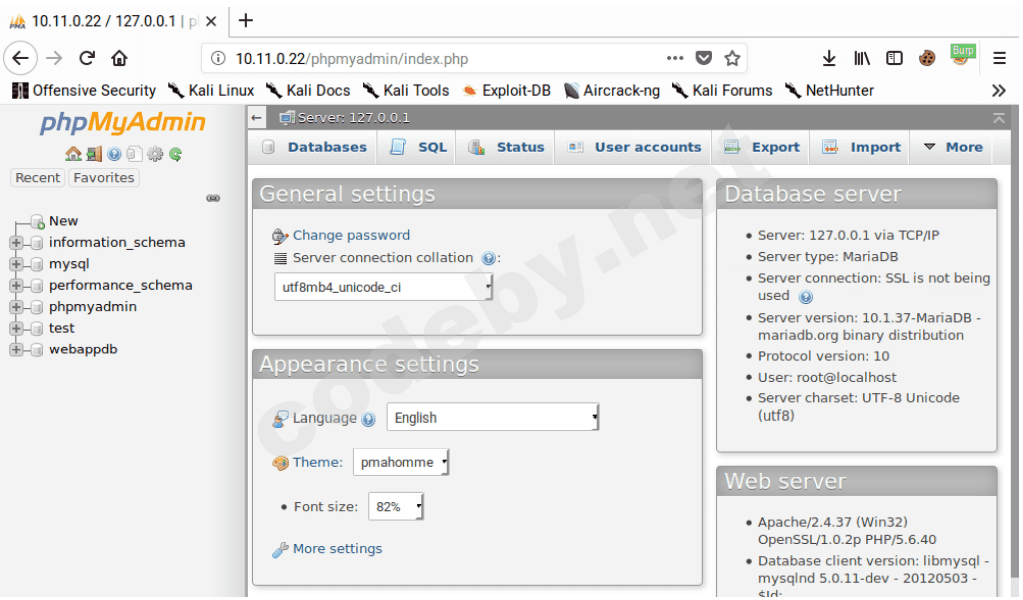Image resolution: width=1023 pixels, height=600 pixels.
Task: Expand the webappdb database node
Action: coord(16,350)
